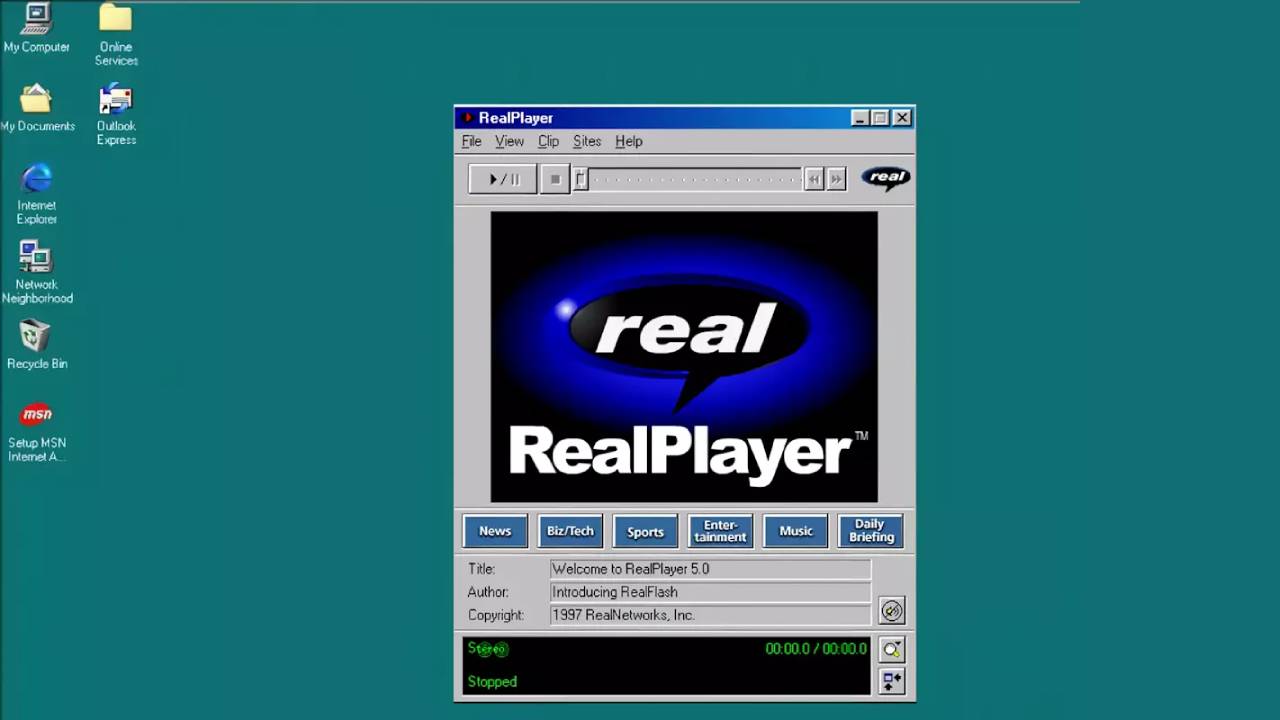This screenshot has width=1280, height=720.
Task: Choose the Sports channel button
Action: [x=645, y=531]
